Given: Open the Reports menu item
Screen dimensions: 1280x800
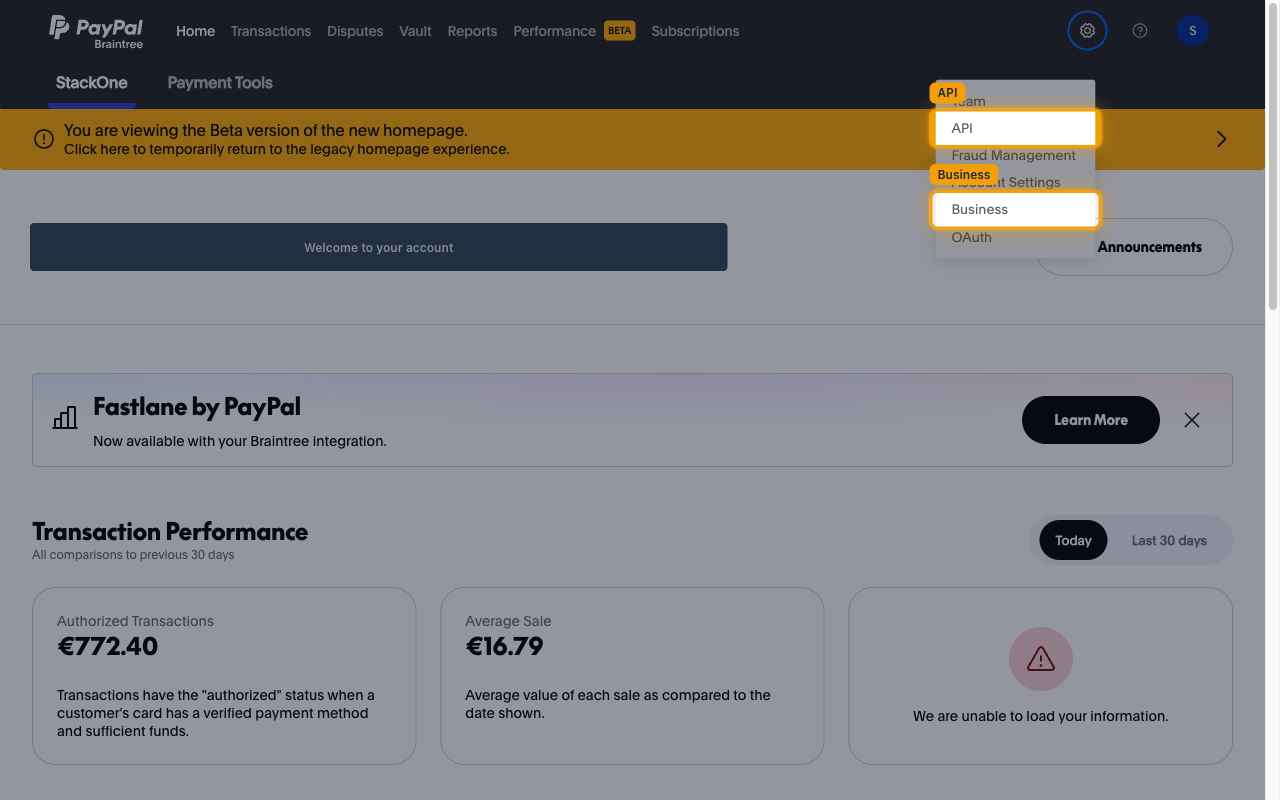Looking at the screenshot, I should click(x=472, y=31).
